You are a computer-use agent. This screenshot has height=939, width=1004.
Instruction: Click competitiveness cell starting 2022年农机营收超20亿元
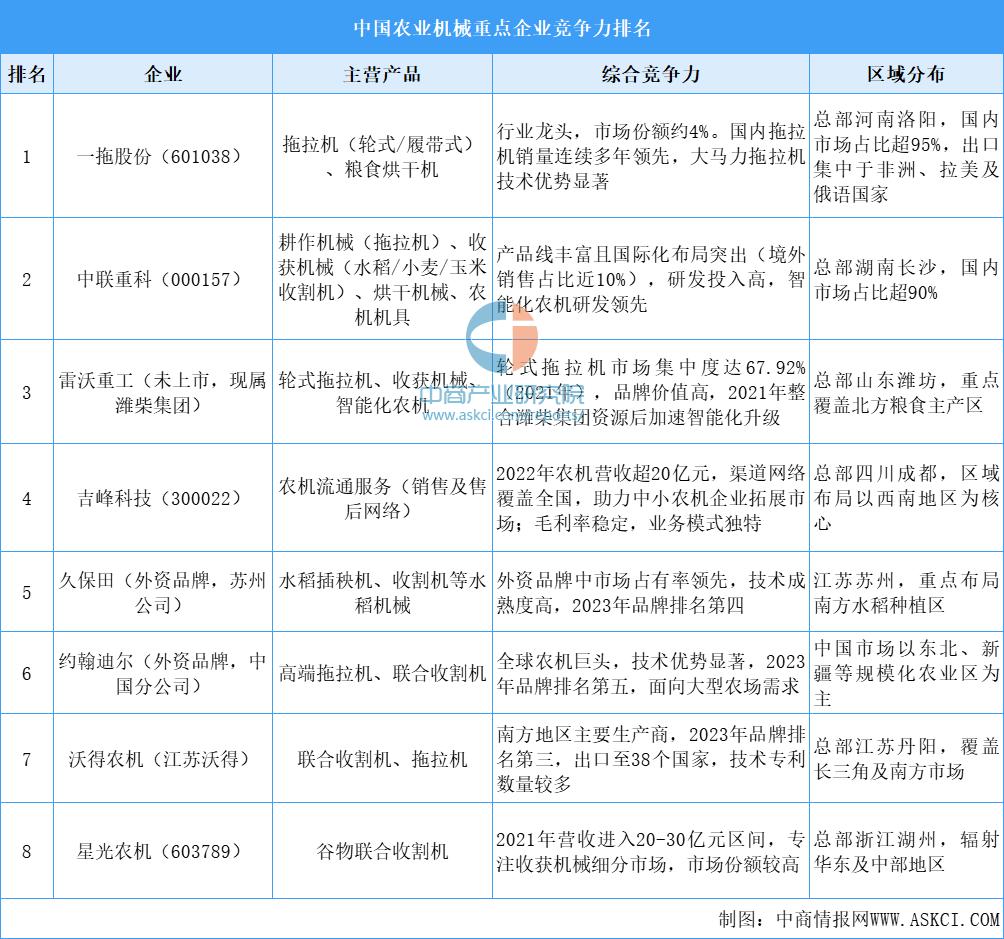click(x=651, y=498)
